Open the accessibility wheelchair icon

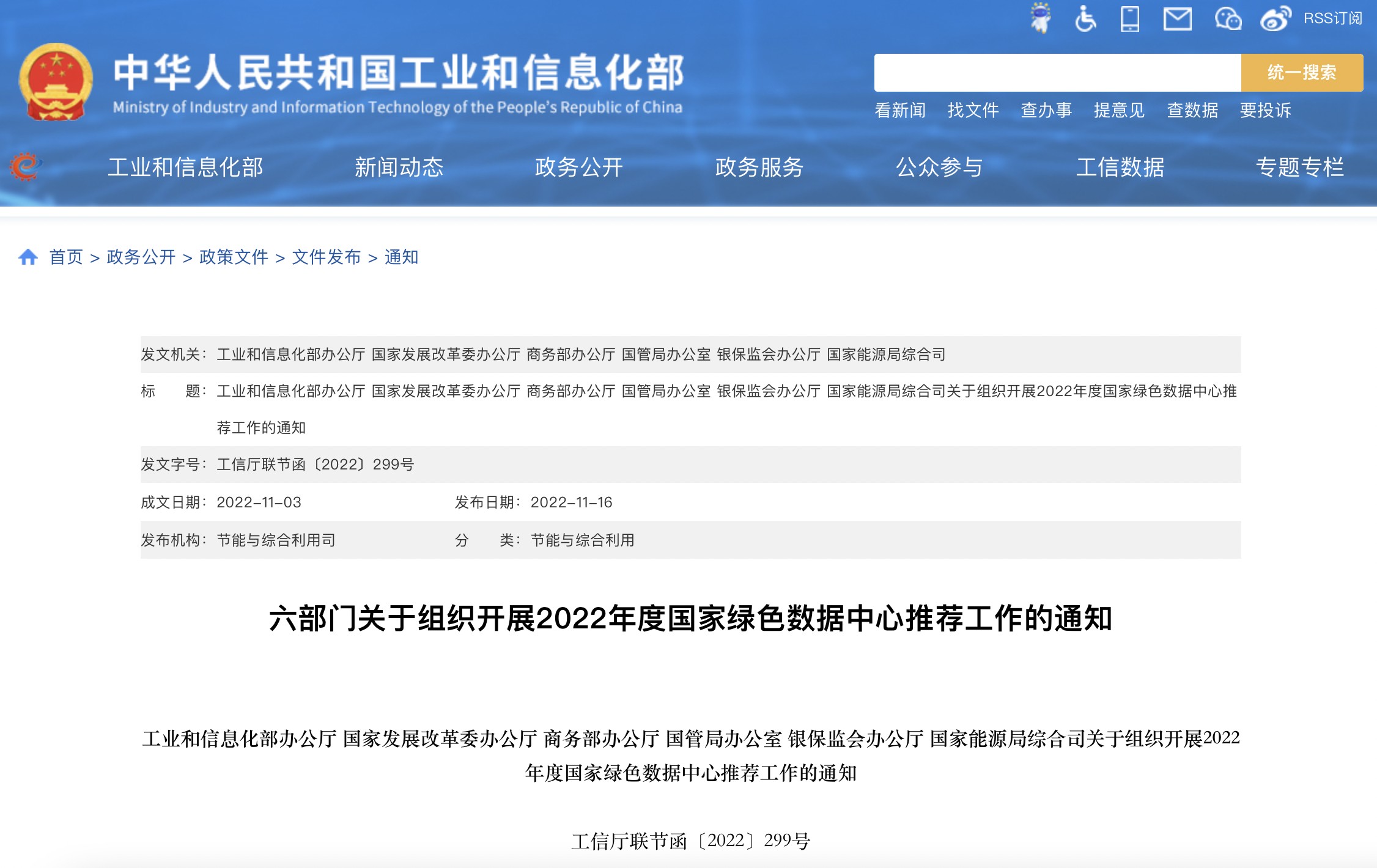coord(1085,18)
